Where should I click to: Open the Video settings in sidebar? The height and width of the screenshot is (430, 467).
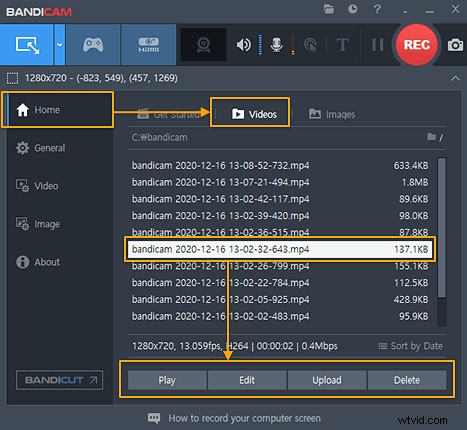[x=59, y=186]
